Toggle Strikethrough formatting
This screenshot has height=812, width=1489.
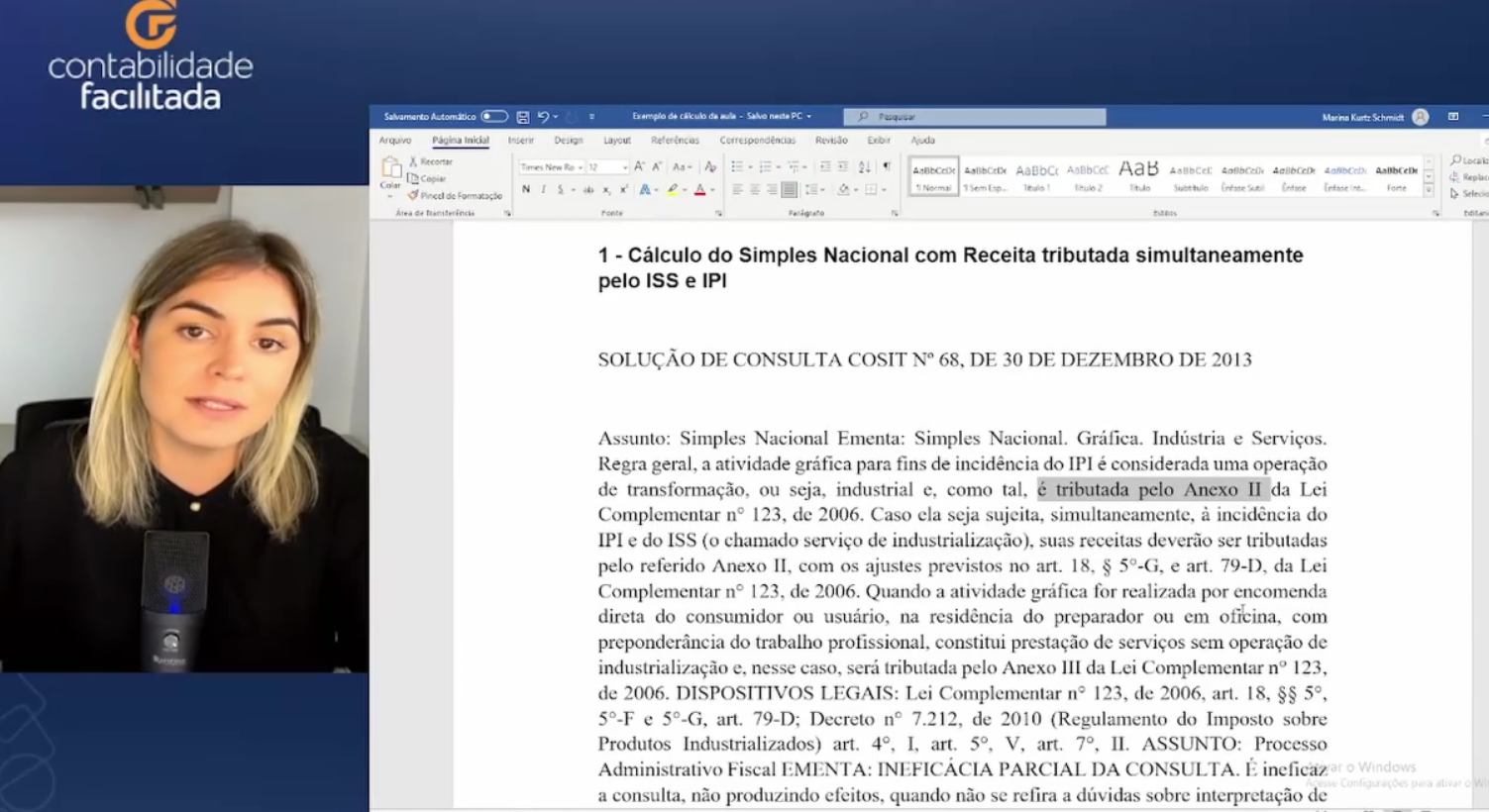coord(588,189)
